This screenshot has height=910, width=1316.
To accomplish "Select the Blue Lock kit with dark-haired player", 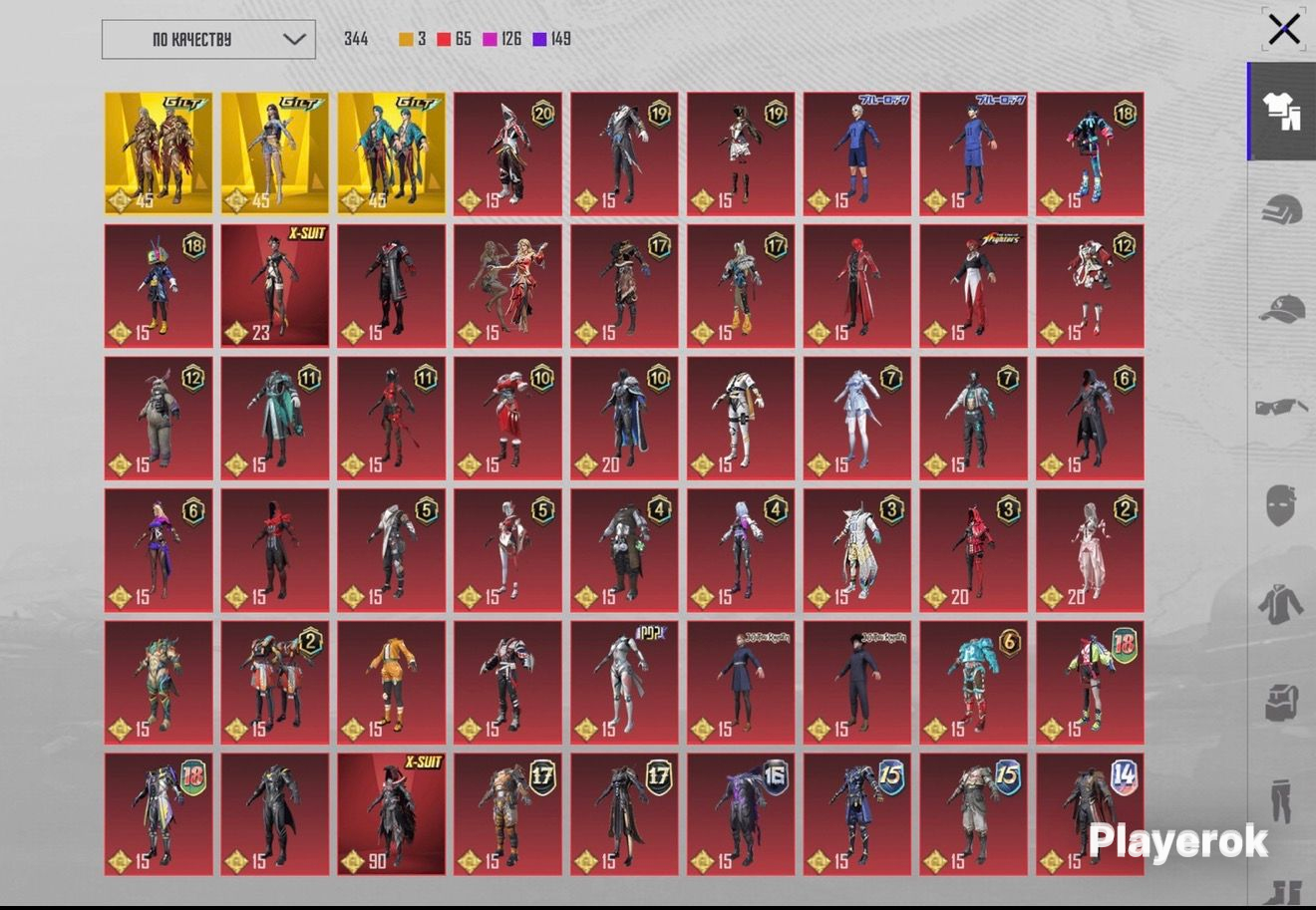I will pos(974,153).
